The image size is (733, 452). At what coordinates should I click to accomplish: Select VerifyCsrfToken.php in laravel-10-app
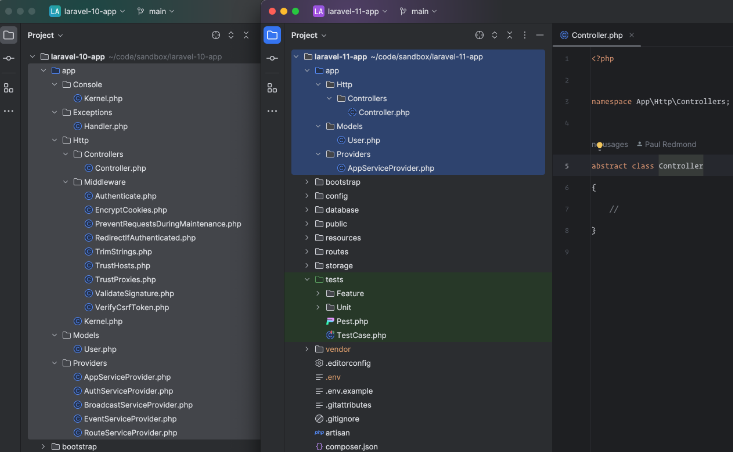(x=132, y=307)
